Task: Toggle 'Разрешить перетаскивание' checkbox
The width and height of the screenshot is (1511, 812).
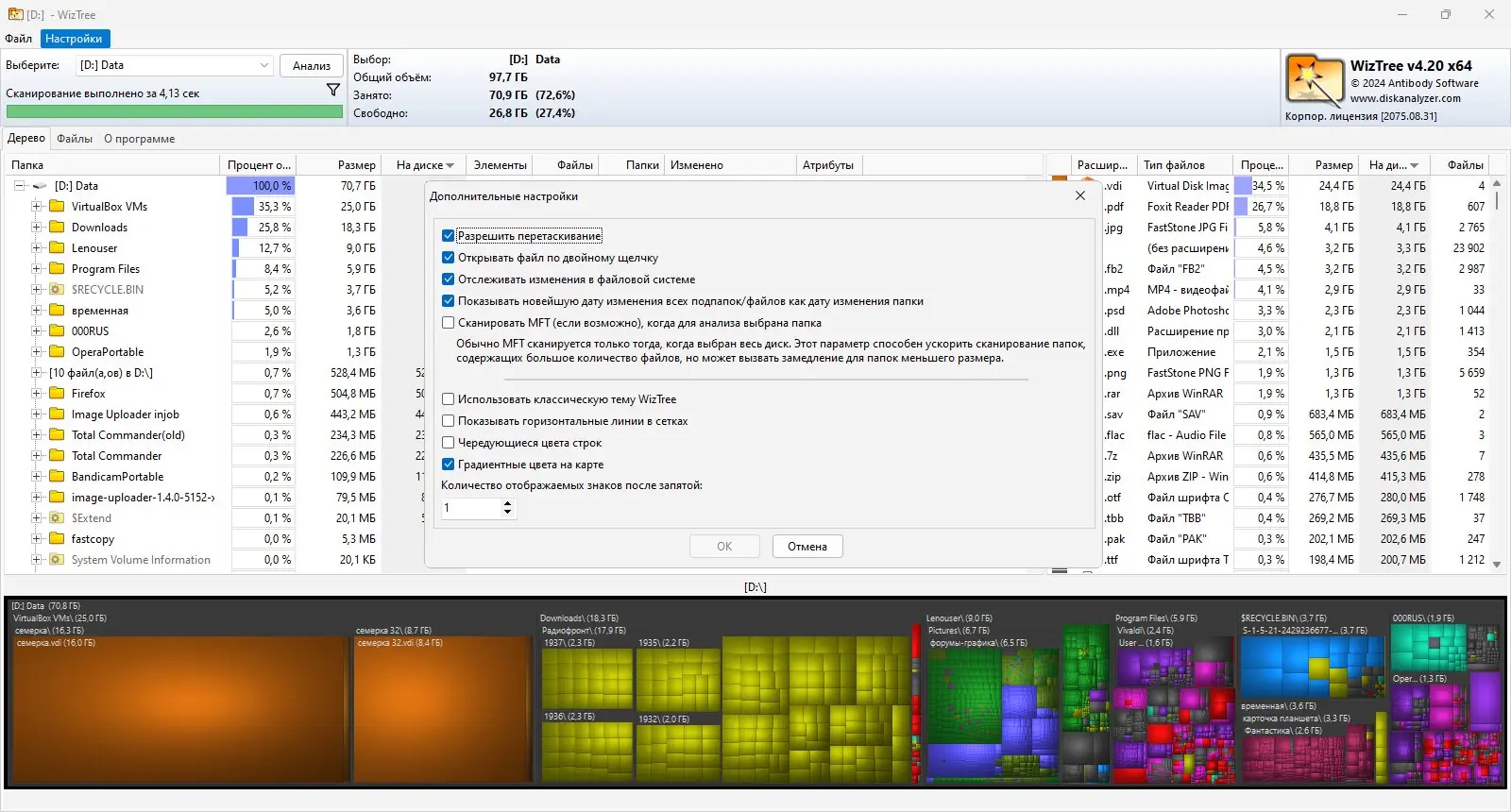Action: [449, 236]
